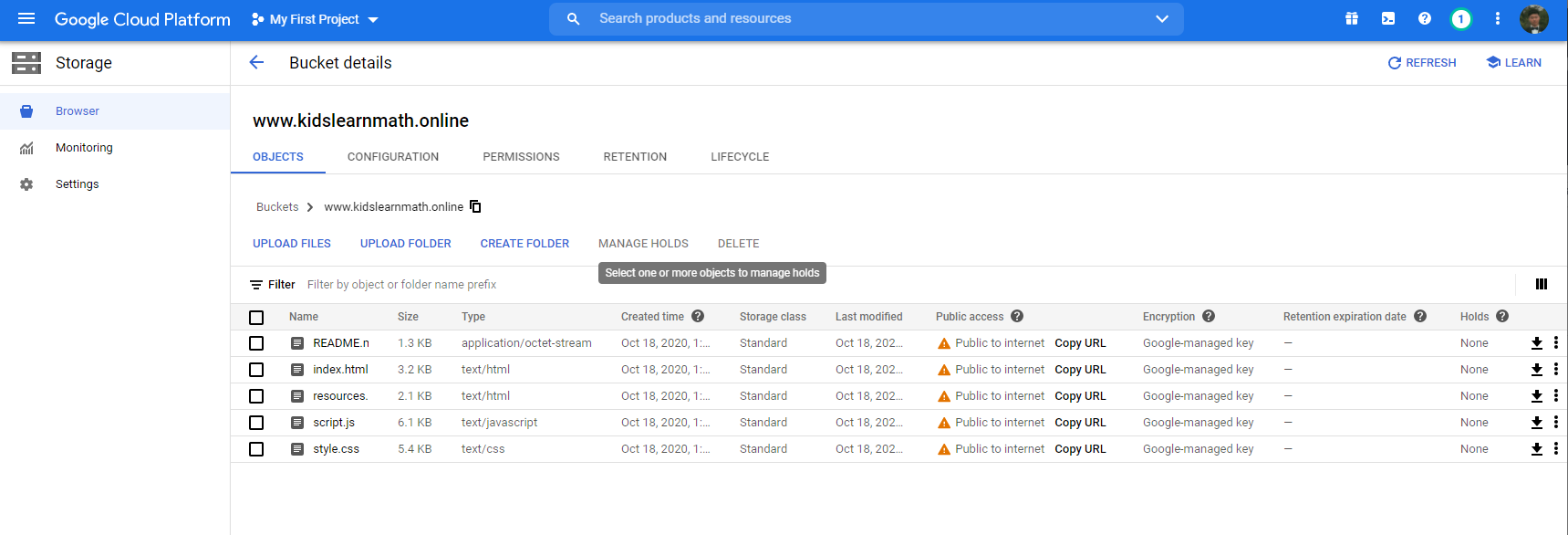Screen dimensions: 1568x535
Task: Open the top bar three-dot settings menu
Action: 1498,18
